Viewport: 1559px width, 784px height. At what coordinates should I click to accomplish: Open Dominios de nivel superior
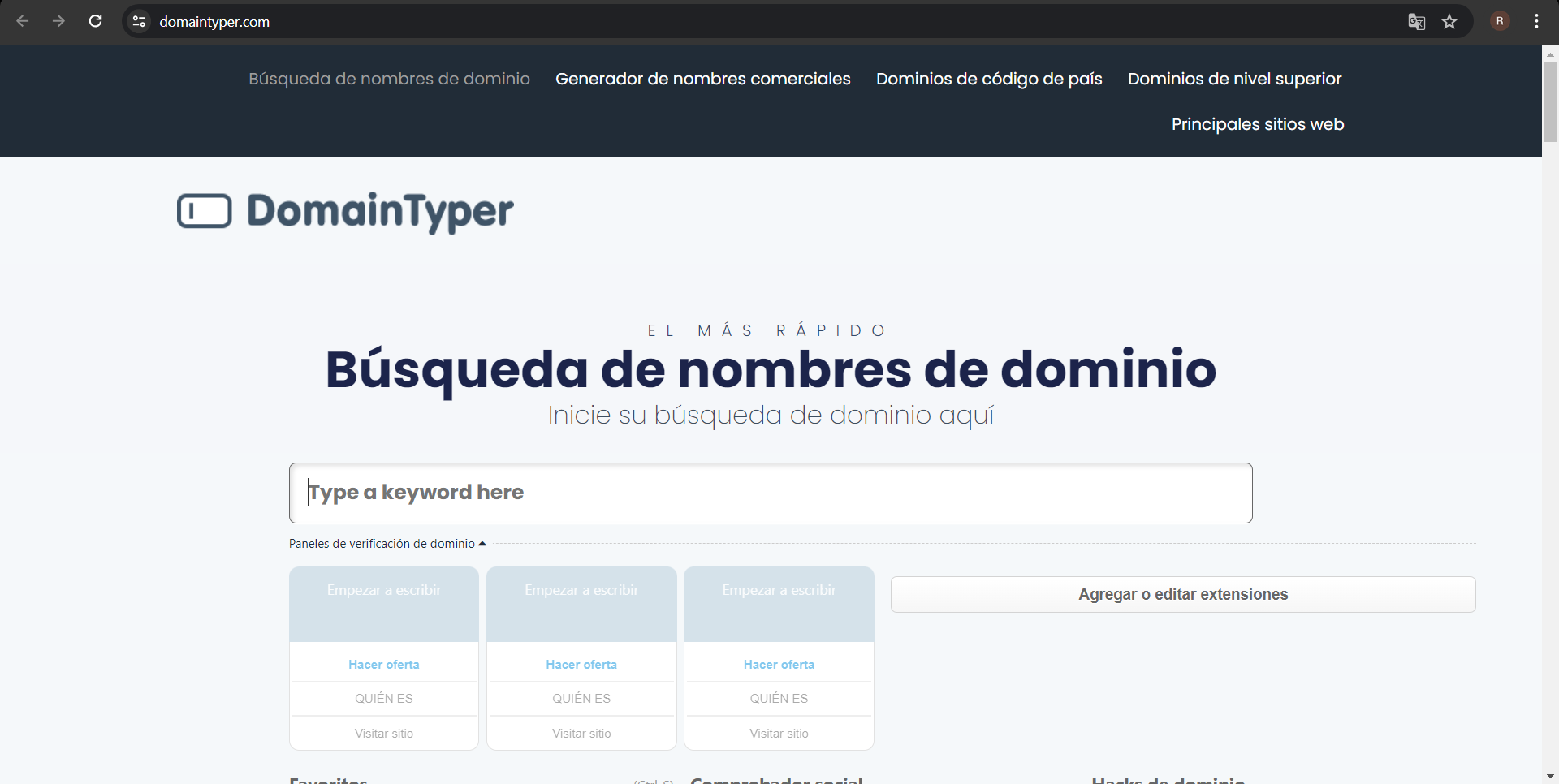pos(1234,79)
